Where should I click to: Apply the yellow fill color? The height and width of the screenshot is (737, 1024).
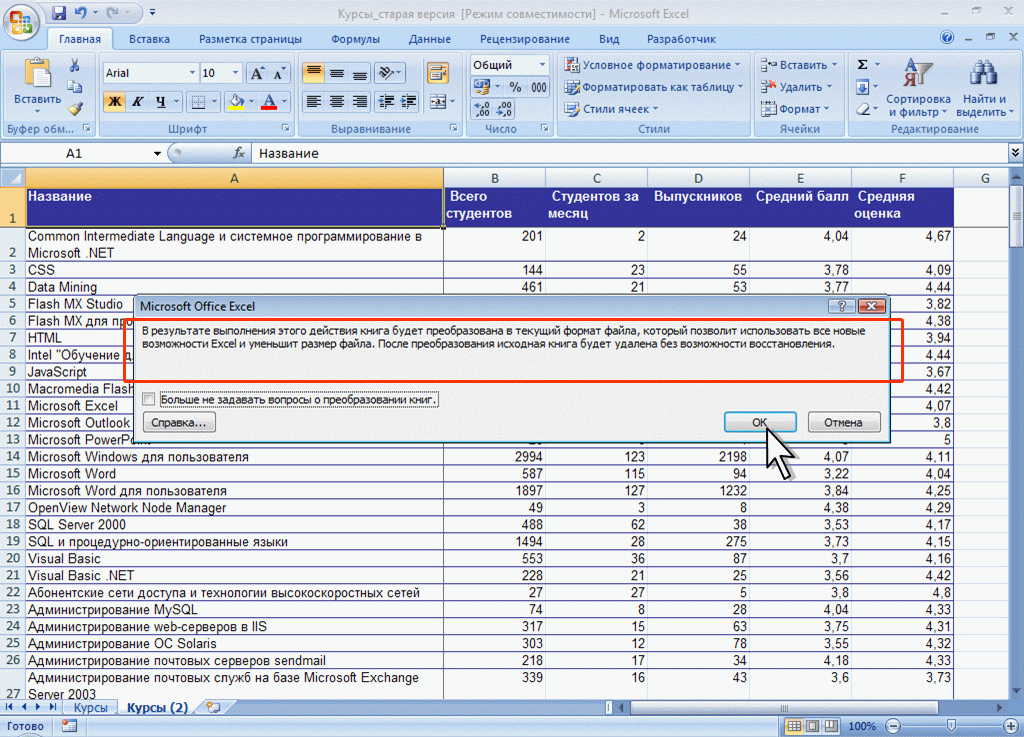point(236,101)
